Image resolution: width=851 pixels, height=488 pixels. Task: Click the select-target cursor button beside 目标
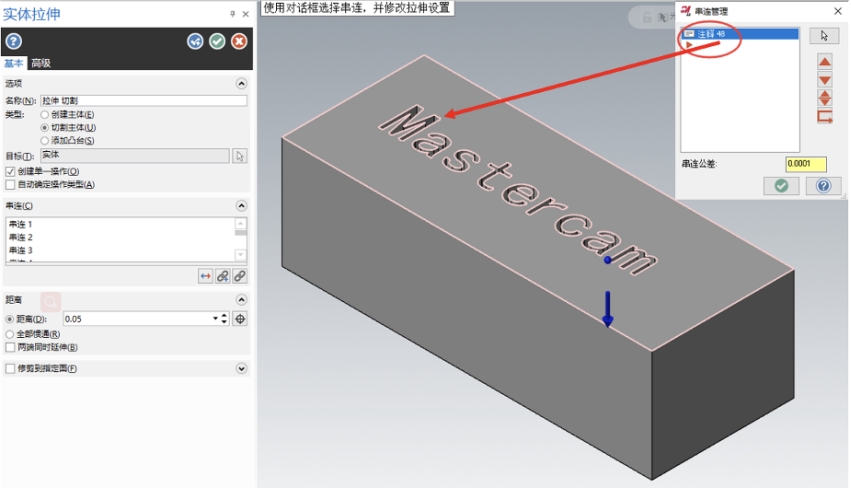point(240,156)
